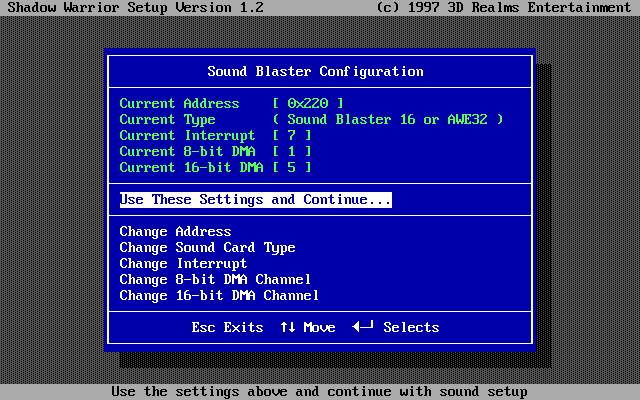The width and height of the screenshot is (640, 400).
Task: Click the Sound Blaster 16 or AWE32 value
Action: (387, 120)
